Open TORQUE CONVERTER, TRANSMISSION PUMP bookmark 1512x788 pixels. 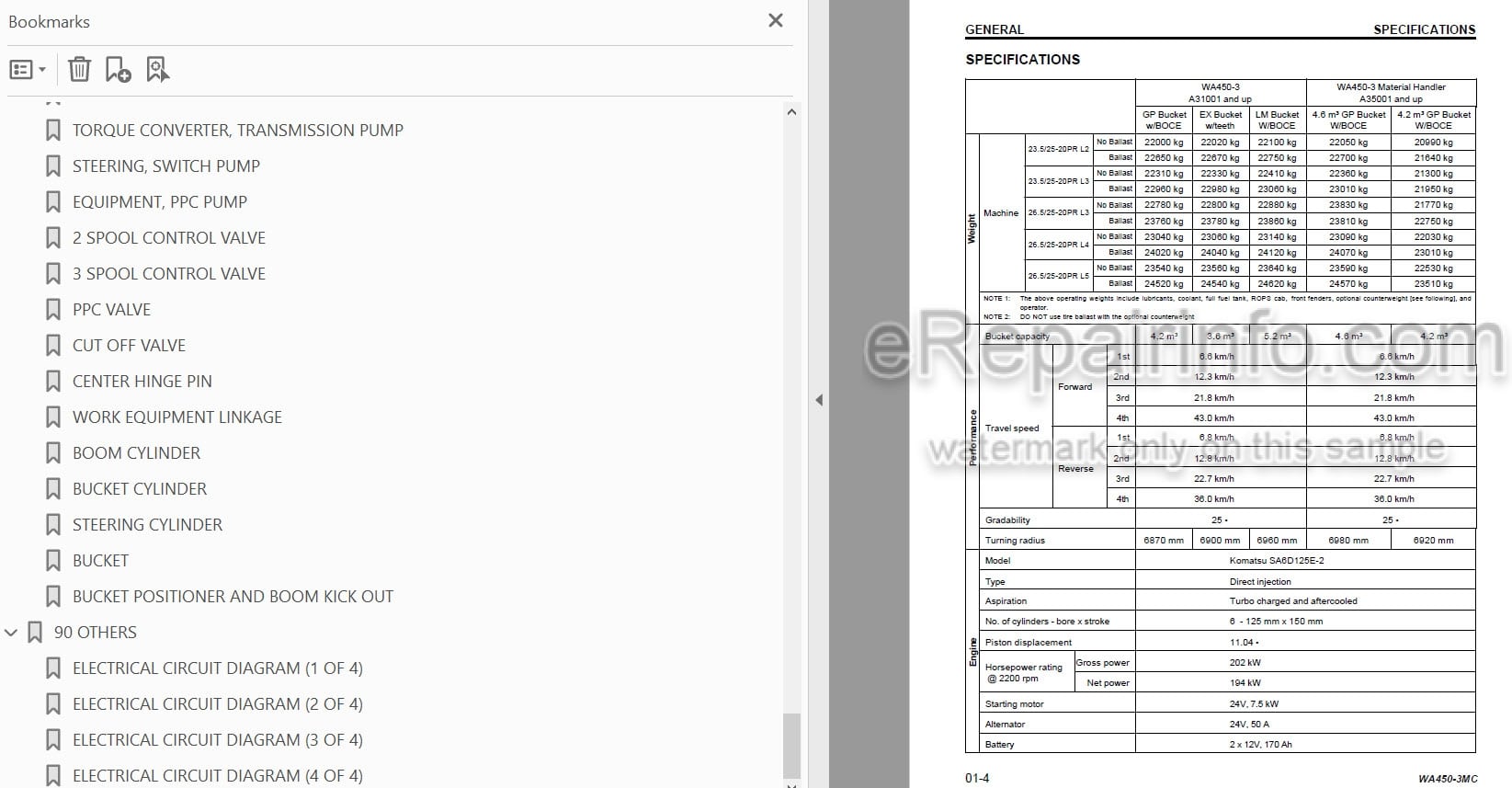tap(237, 131)
